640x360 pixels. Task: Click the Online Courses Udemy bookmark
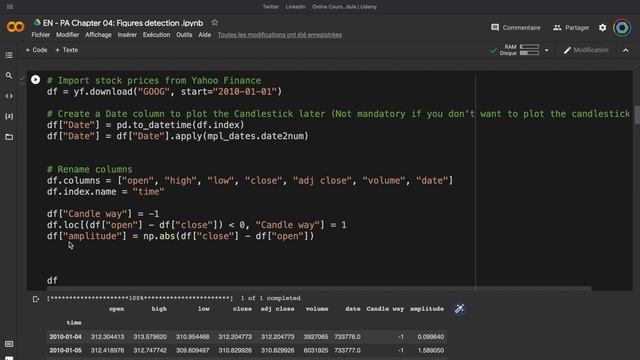tap(344, 7)
